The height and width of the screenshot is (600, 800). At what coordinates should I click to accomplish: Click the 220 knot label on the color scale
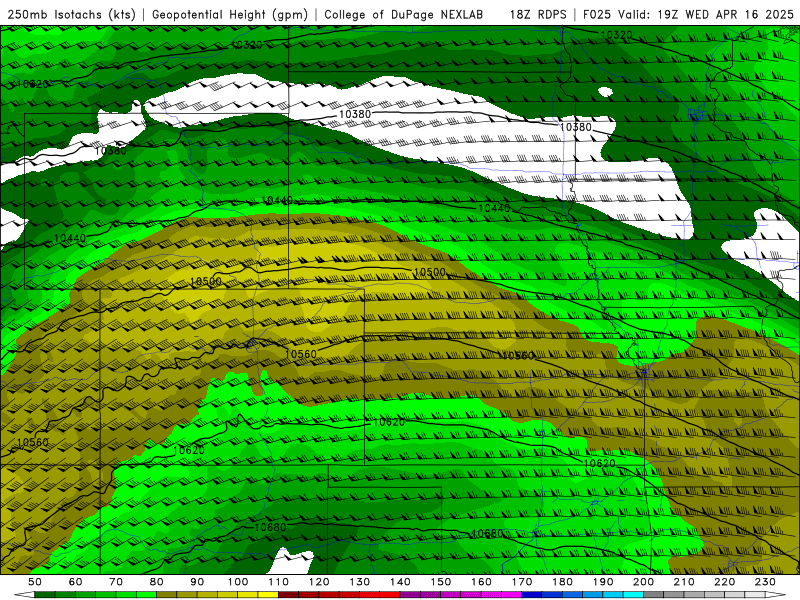[x=725, y=582]
